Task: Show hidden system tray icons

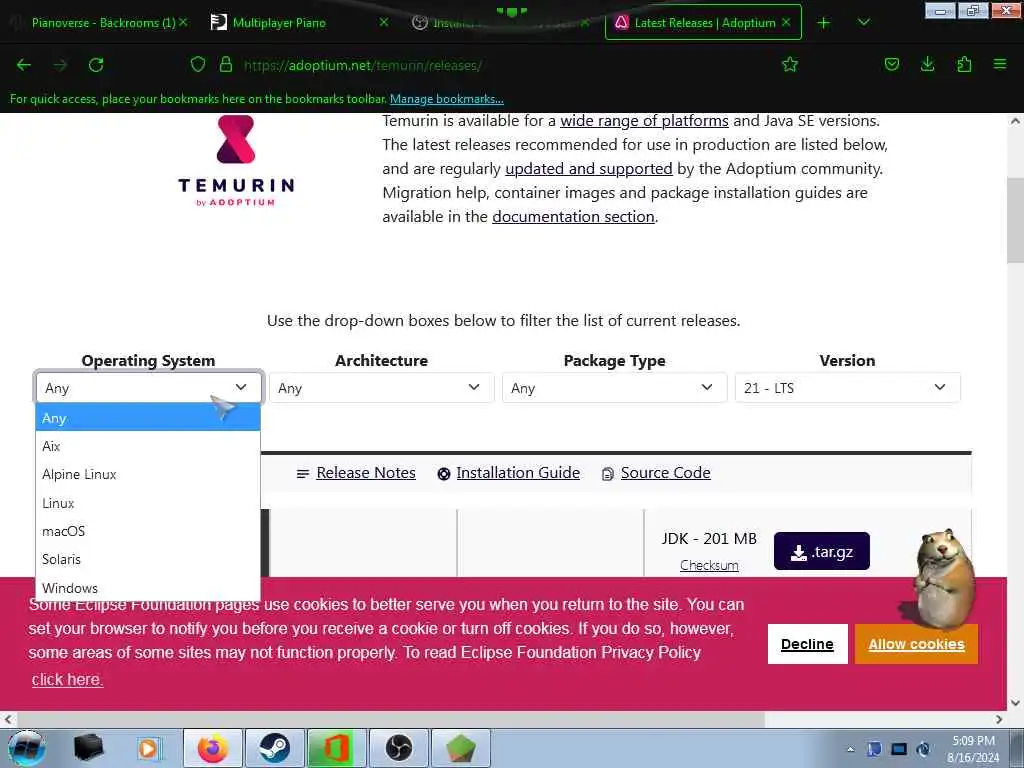Action: click(850, 749)
